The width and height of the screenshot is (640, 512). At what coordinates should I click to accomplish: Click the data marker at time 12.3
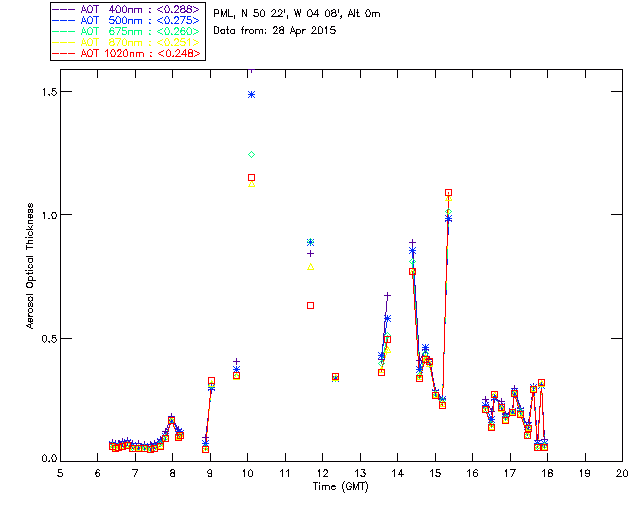click(335, 377)
